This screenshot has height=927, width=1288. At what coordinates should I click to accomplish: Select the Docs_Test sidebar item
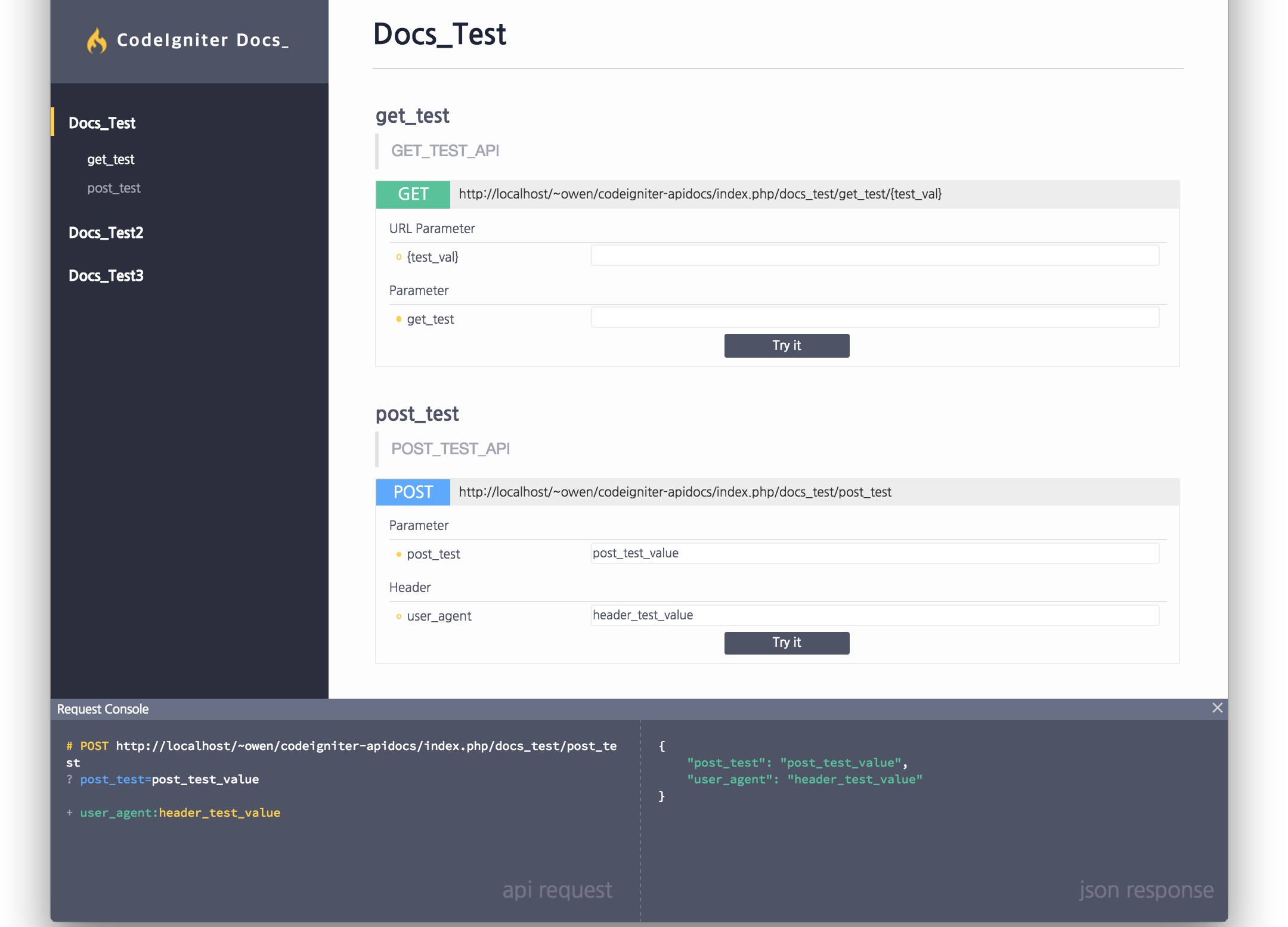coord(100,123)
